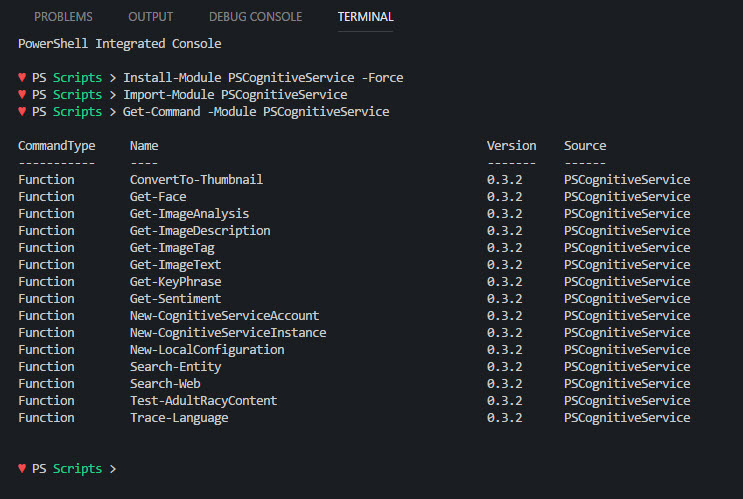Click the Search-Entity function name
The width and height of the screenshot is (743, 499).
[x=175, y=367]
